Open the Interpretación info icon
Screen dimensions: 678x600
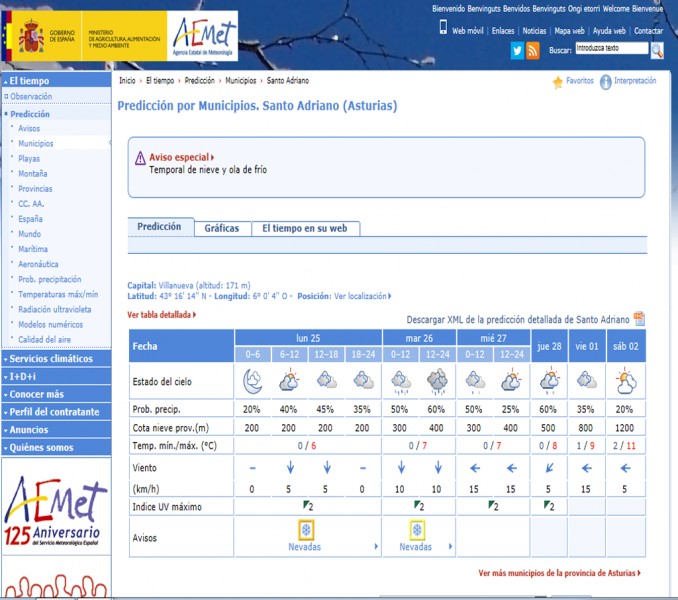(606, 82)
